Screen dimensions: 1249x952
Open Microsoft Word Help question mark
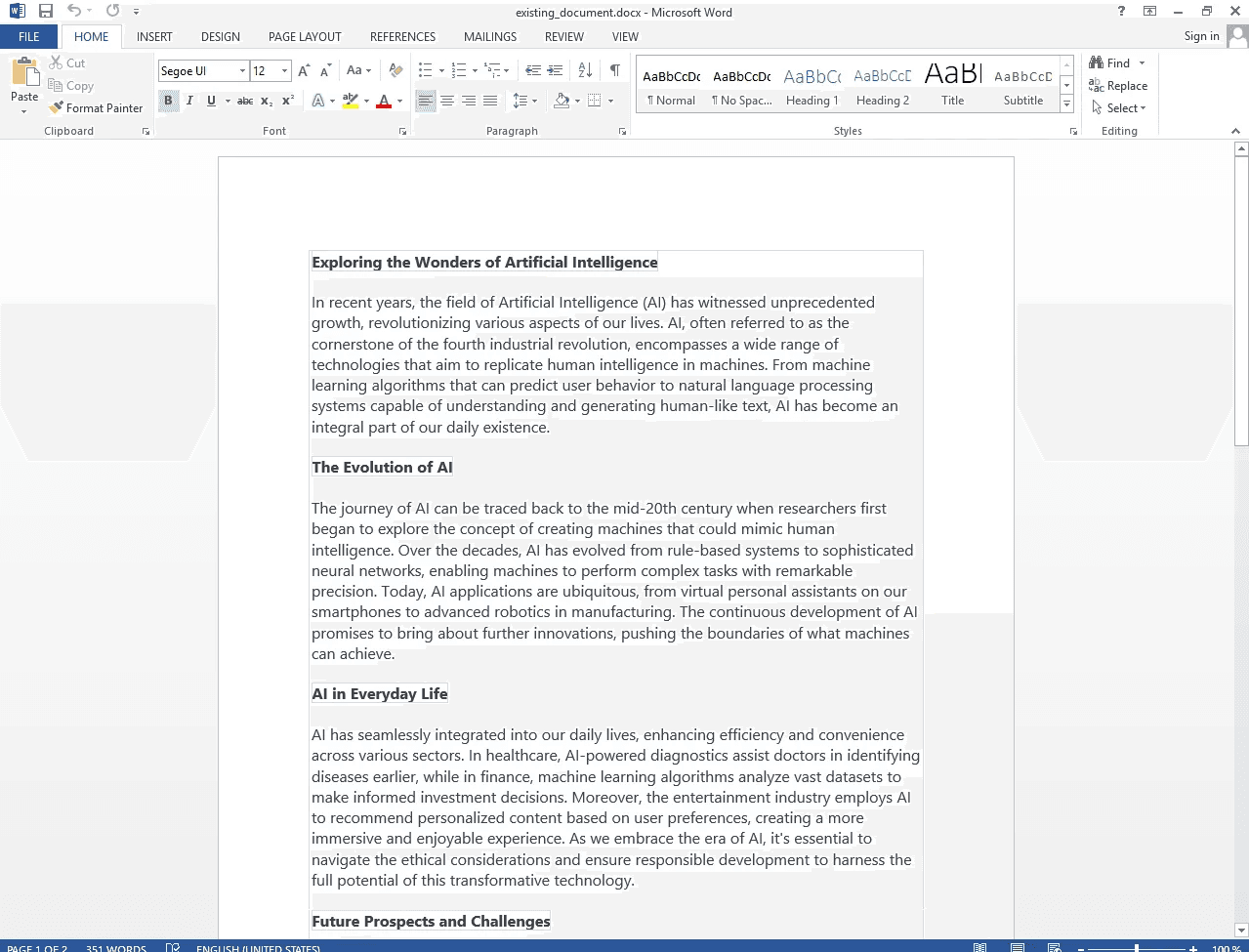point(1121,12)
